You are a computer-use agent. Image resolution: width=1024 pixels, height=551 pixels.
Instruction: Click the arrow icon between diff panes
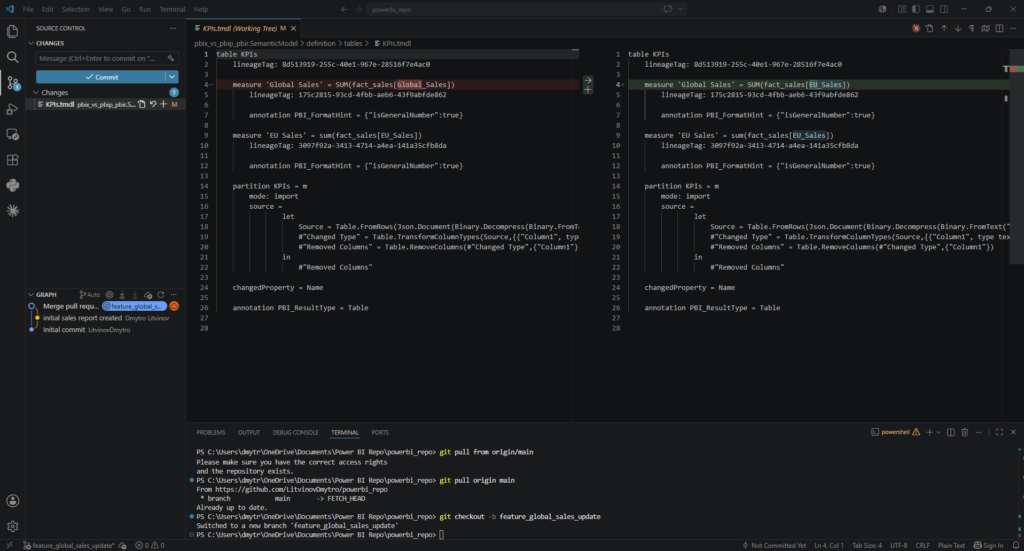pos(588,80)
